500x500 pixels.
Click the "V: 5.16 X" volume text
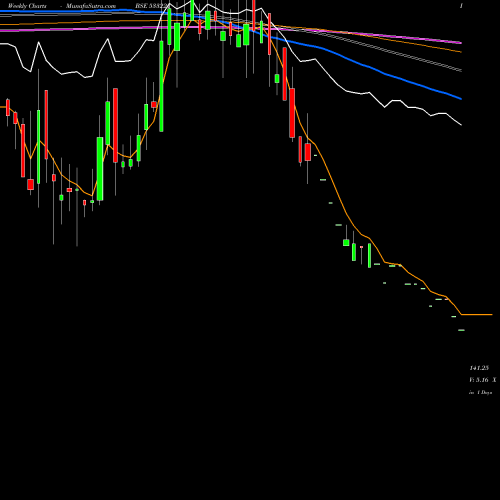point(483,380)
